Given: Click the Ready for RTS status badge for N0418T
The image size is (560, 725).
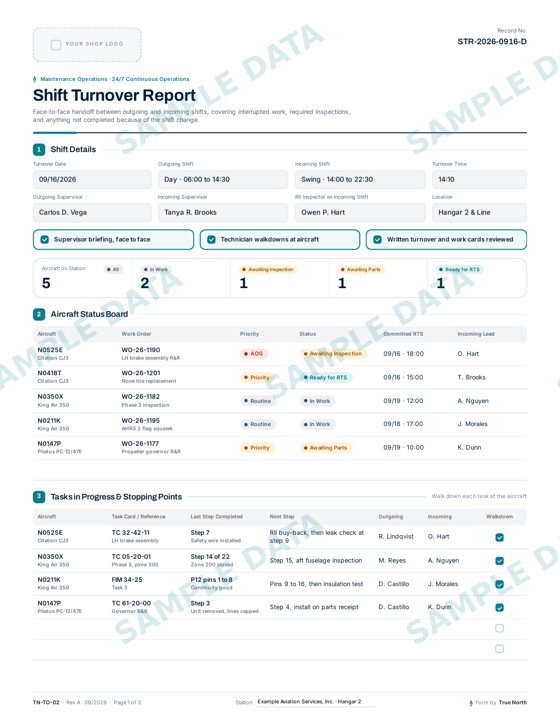Looking at the screenshot, I should pyautogui.click(x=325, y=378).
